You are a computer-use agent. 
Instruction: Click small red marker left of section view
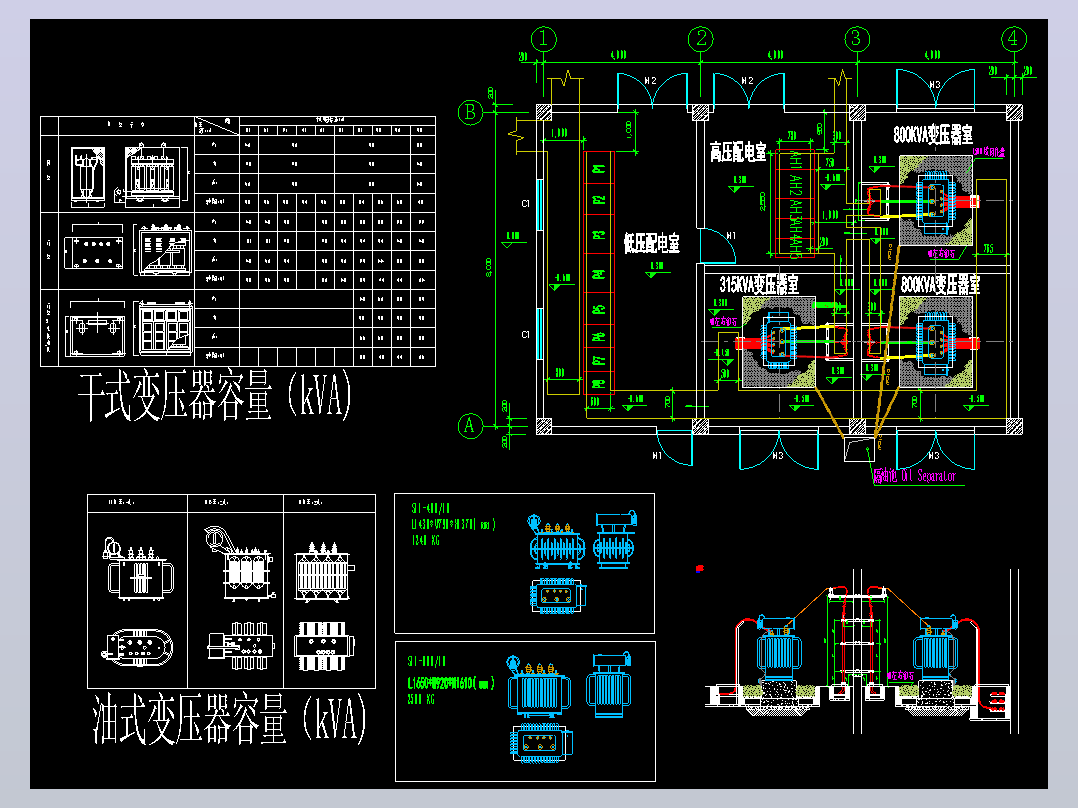tap(700, 568)
